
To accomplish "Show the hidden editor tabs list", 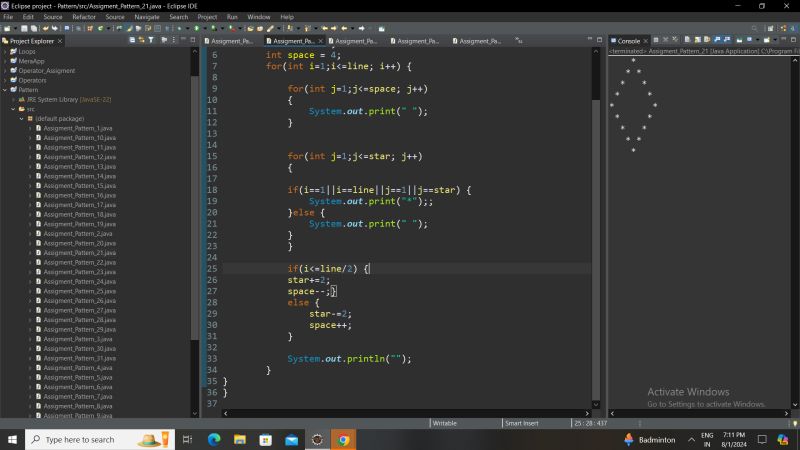I will coord(519,40).
